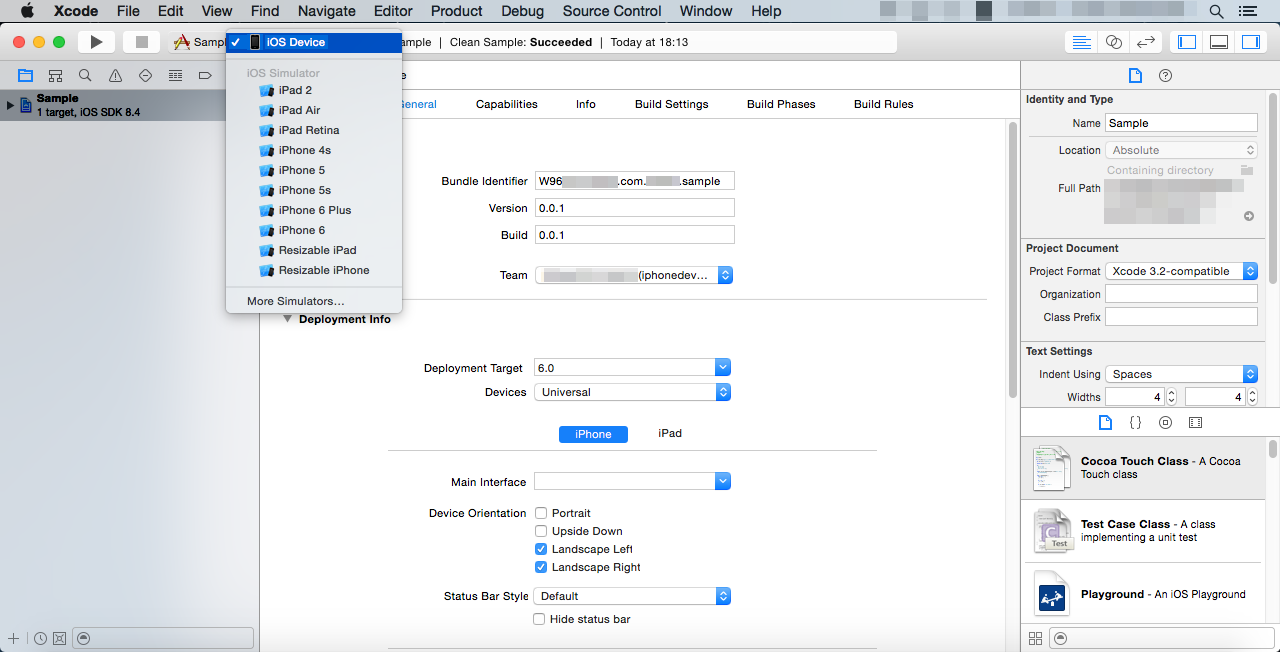Open the Issue navigator
1280x652 pixels.
[115, 75]
